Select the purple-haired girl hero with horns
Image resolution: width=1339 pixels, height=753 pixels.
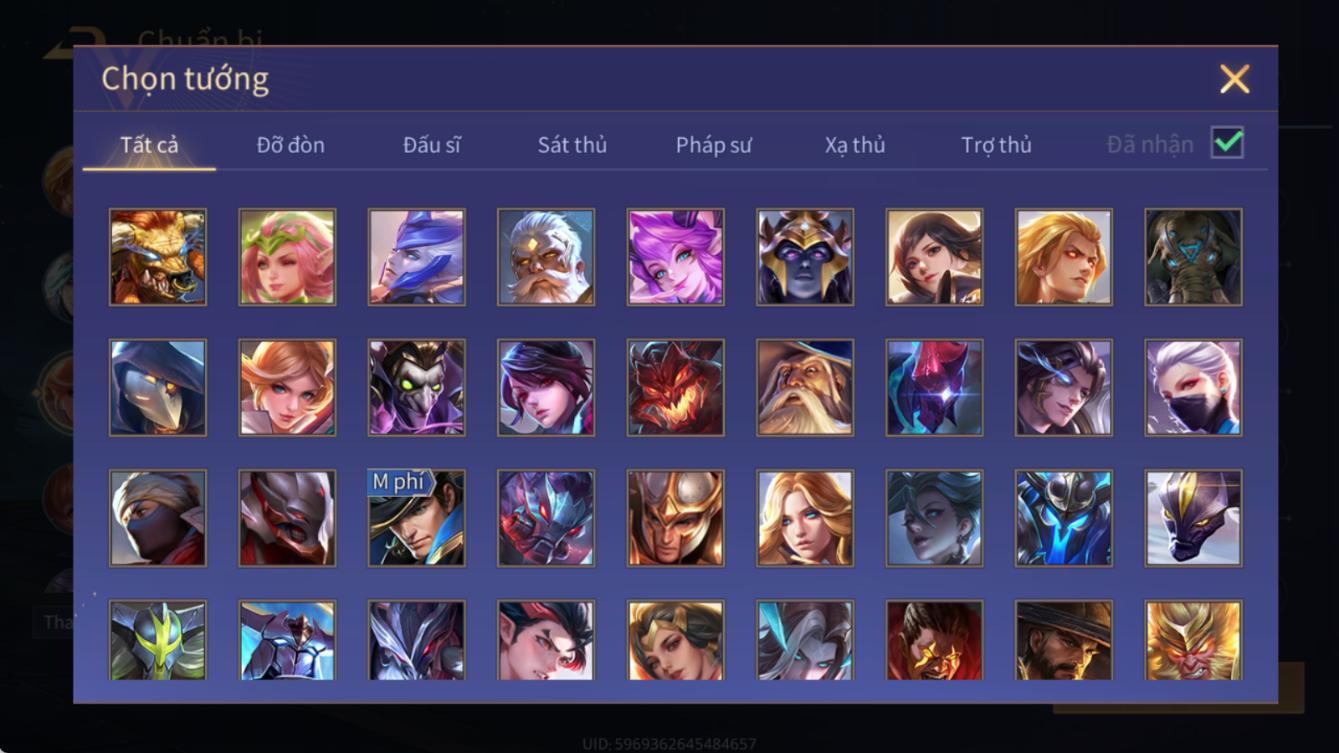(x=675, y=257)
